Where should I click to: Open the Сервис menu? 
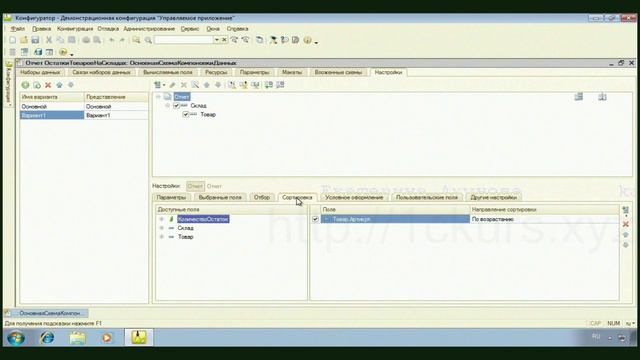[x=190, y=29]
